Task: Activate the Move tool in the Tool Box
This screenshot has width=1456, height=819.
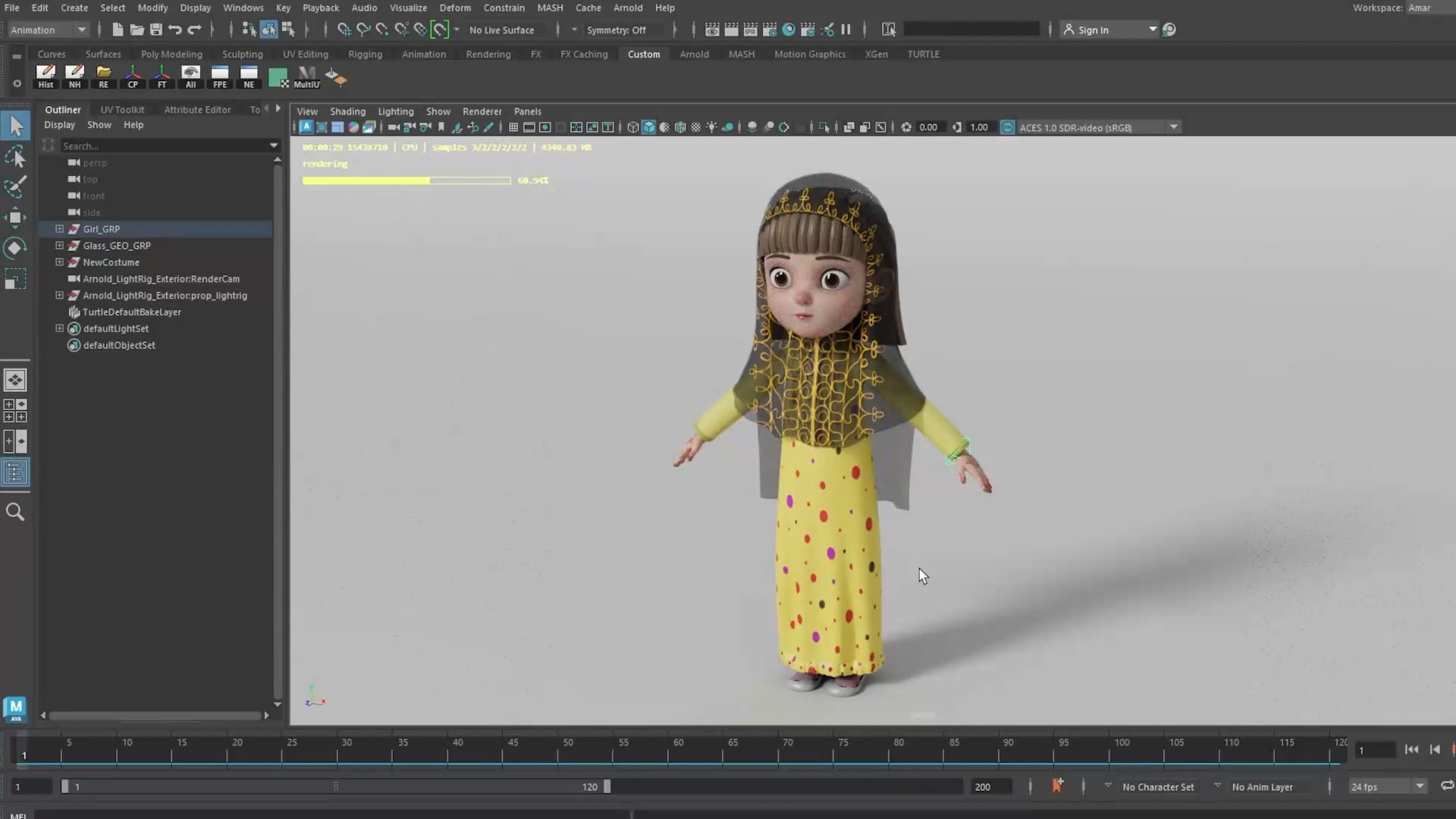Action: [15, 218]
